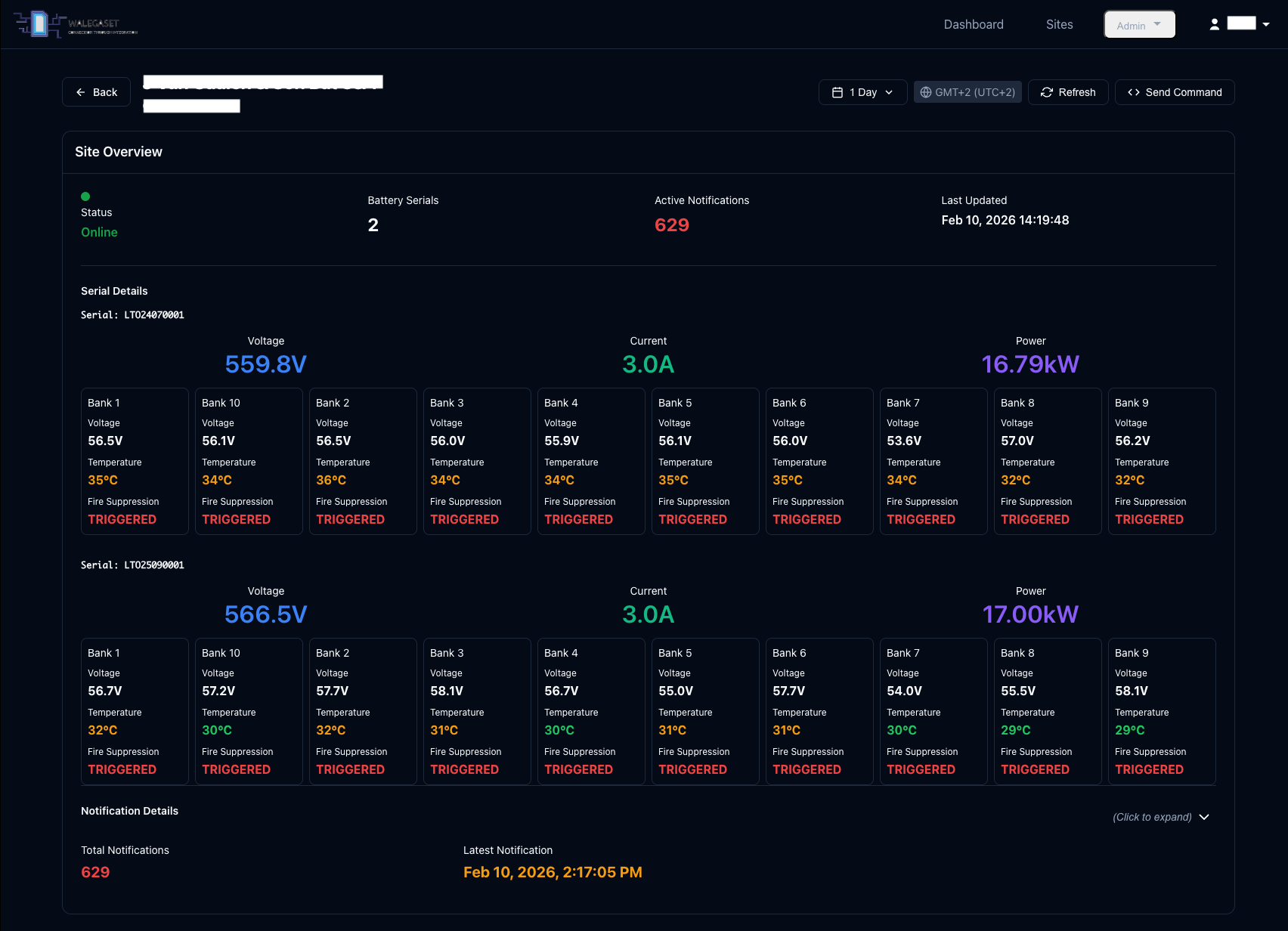
Task: Click the globe icon in timezone badge
Action: coord(925,92)
